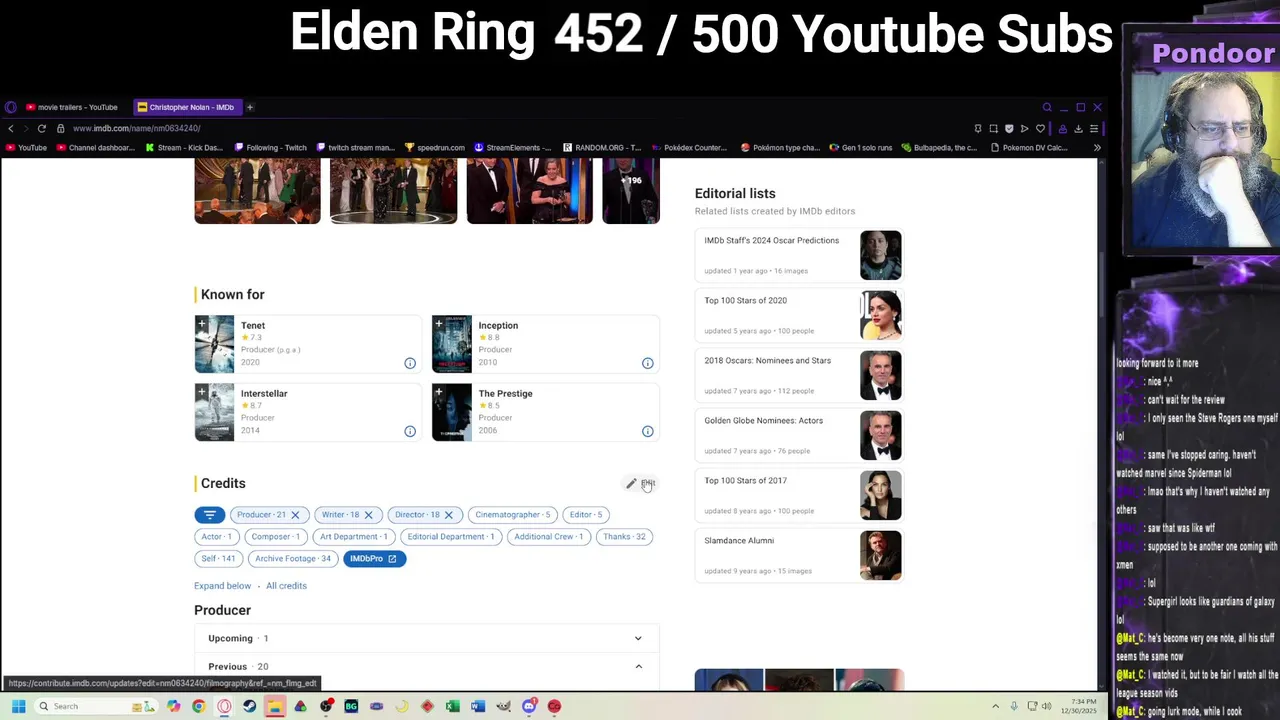The height and width of the screenshot is (720, 1280).
Task: Open File Explorer in taskbar
Action: [x=274, y=706]
